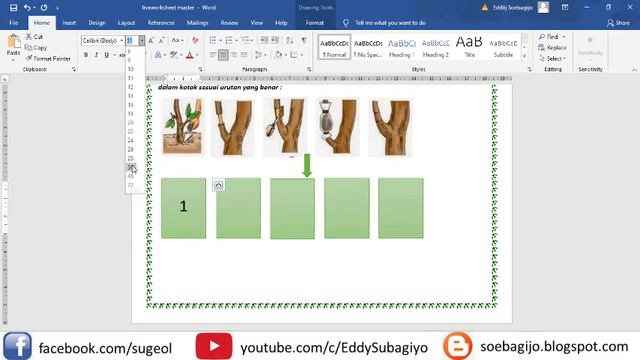This screenshot has width=640, height=360.
Task: Increase paragraph indent
Action: [275, 40]
